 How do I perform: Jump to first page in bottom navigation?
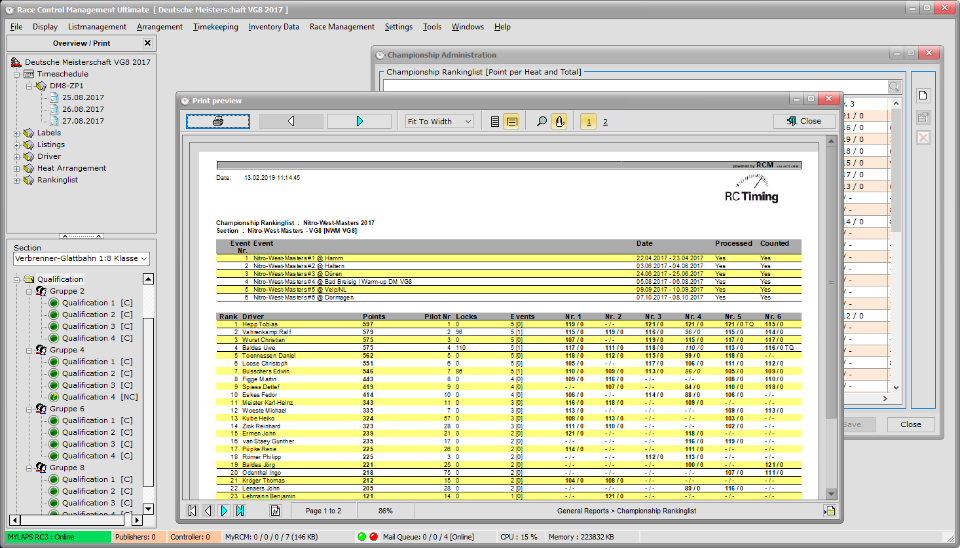192,511
